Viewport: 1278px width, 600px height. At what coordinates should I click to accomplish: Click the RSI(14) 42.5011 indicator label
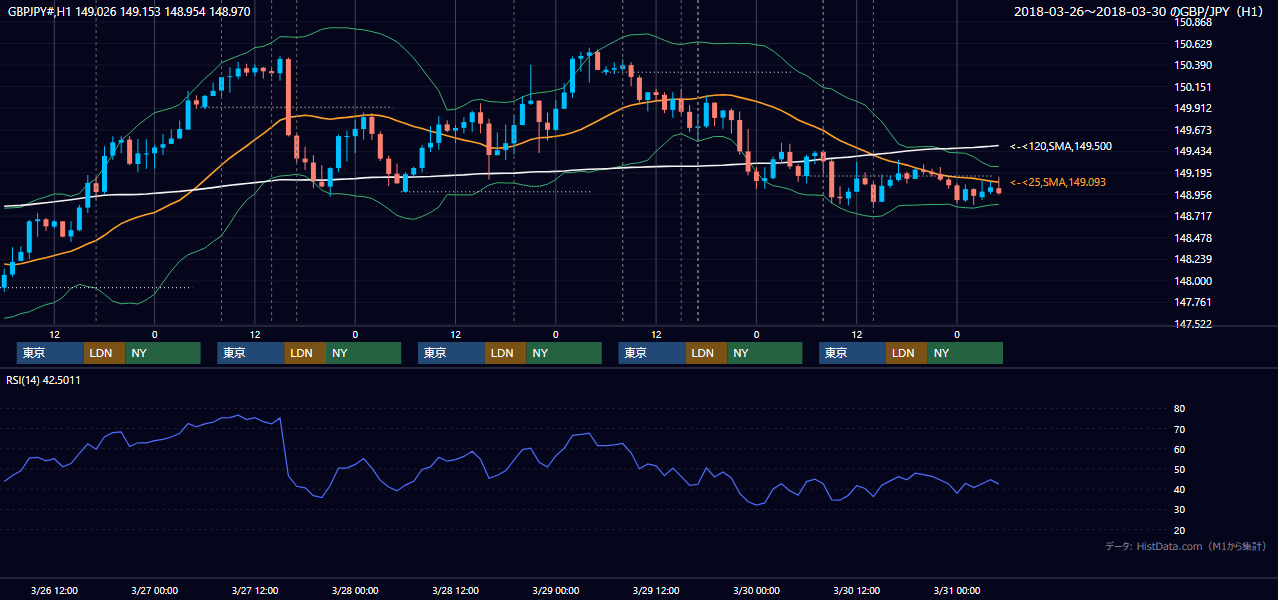[x=45, y=380]
